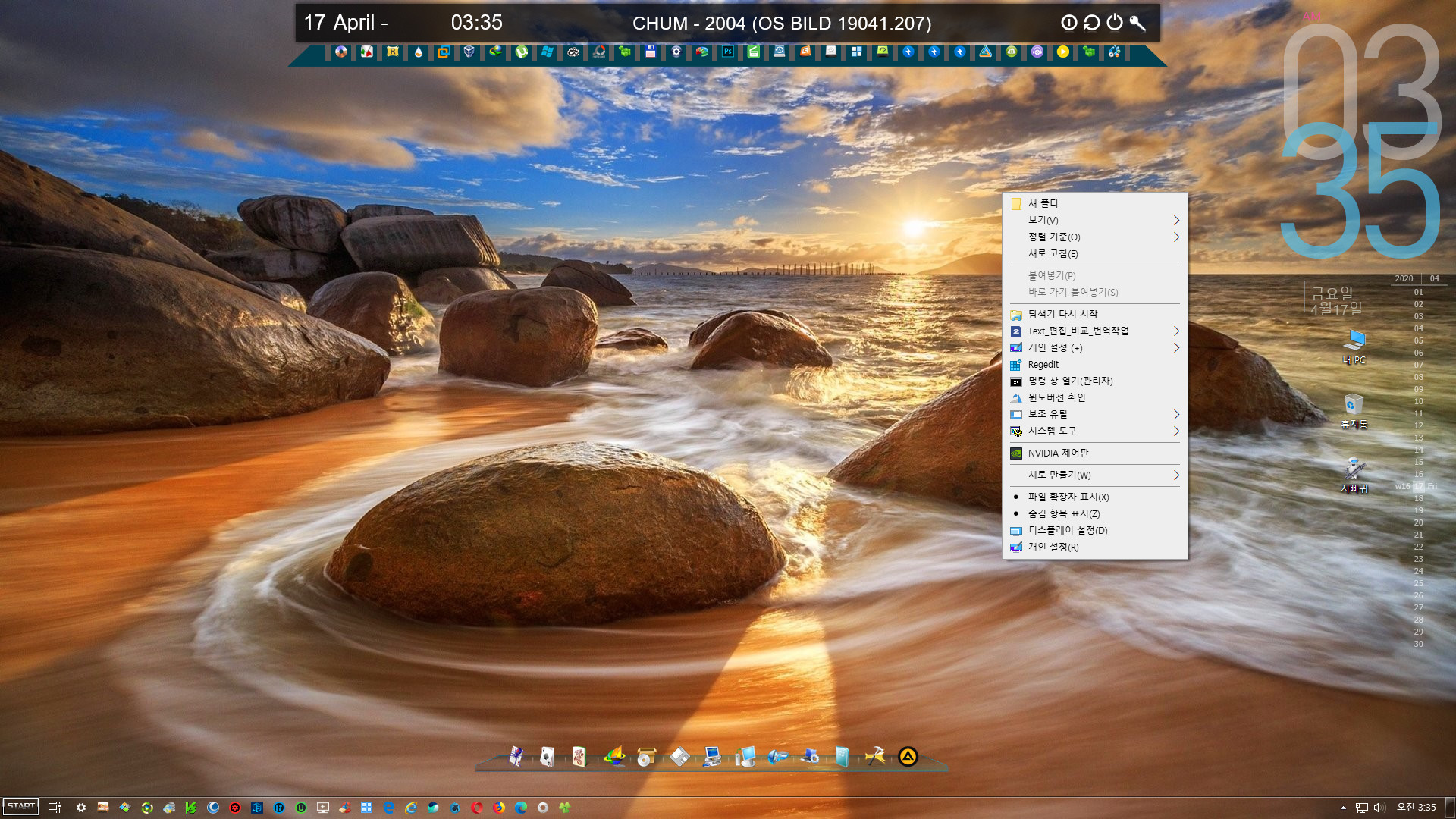
Task: Click the START button
Action: [x=21, y=806]
